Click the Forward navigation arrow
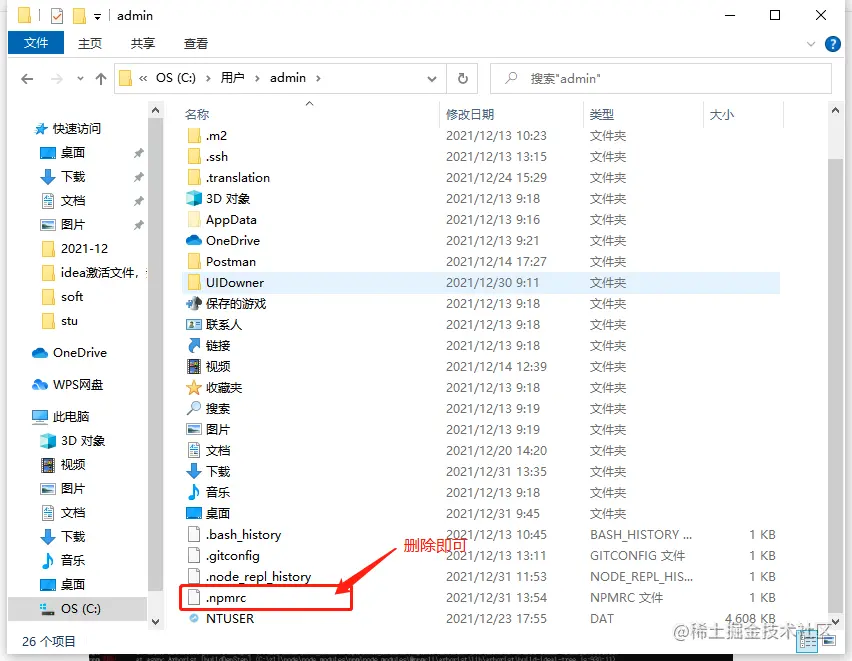The image size is (852, 661). [x=57, y=79]
